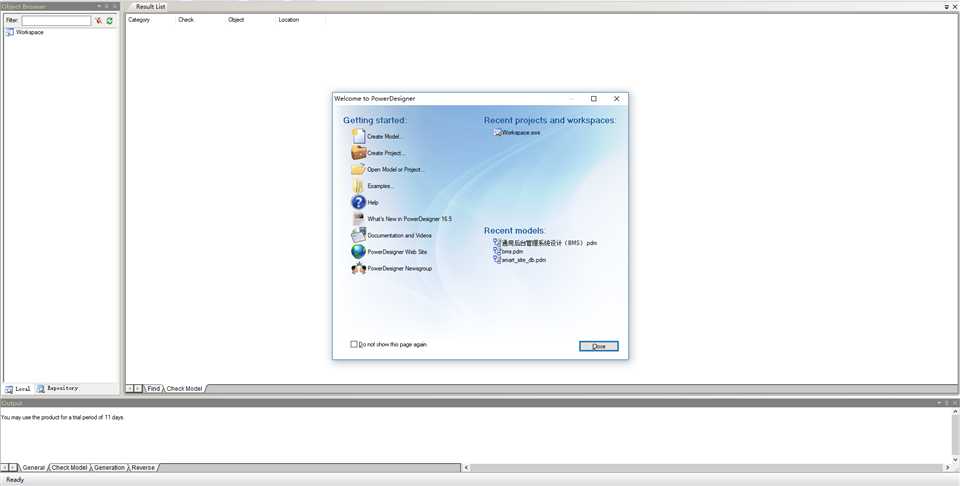Click Output vertical scrollbar down arrow
960x486 pixels.
coord(955,459)
